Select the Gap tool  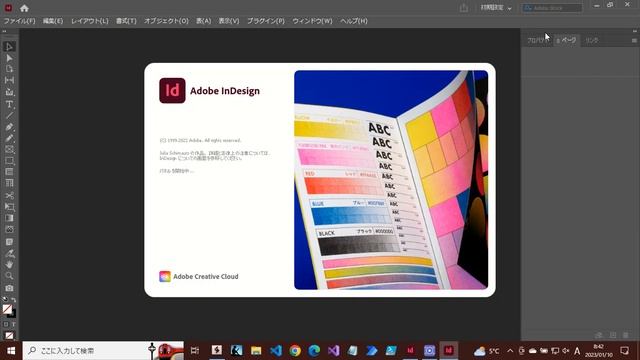pyautogui.click(x=9, y=80)
